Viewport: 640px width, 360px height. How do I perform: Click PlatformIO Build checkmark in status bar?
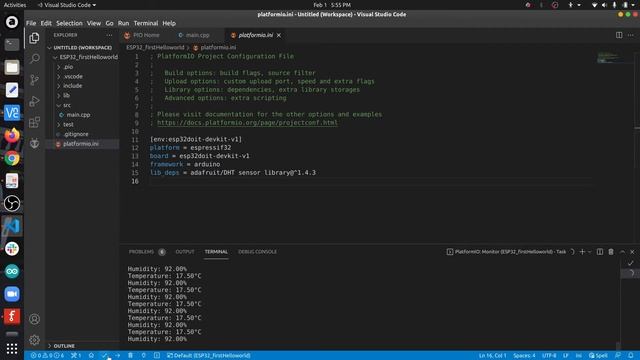tap(104, 356)
